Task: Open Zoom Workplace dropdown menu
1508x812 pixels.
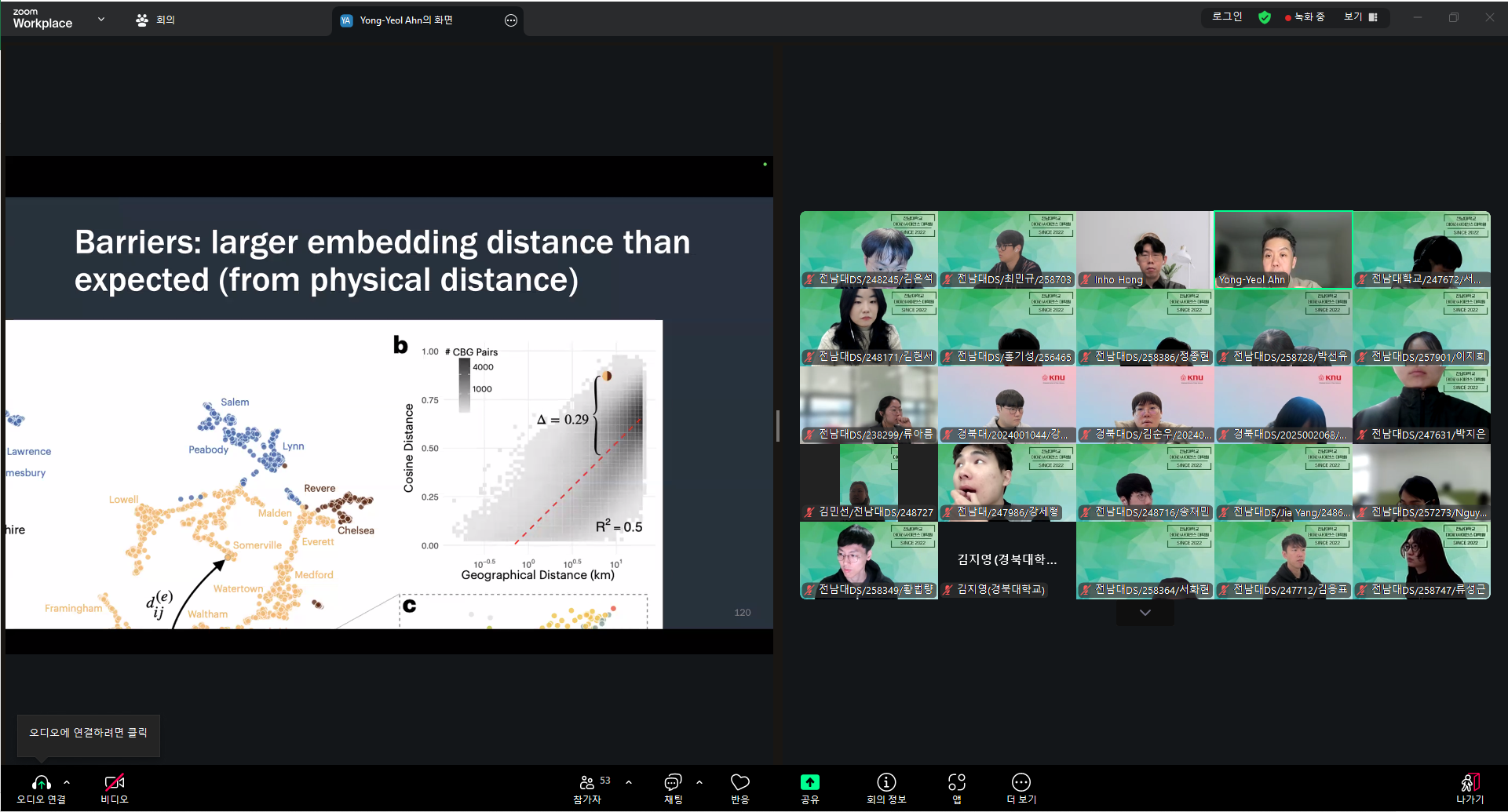Action: pyautogui.click(x=101, y=19)
